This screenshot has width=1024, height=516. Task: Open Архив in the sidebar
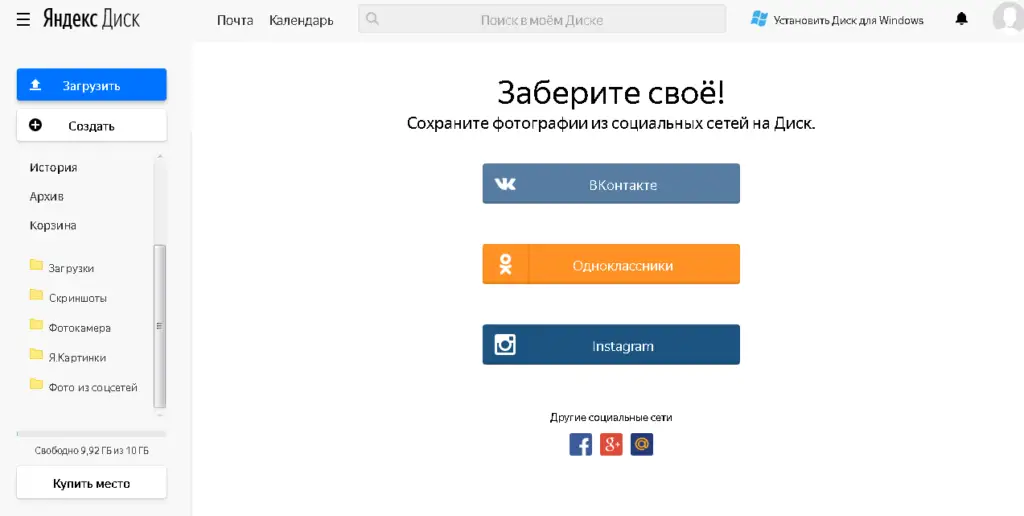[46, 197]
